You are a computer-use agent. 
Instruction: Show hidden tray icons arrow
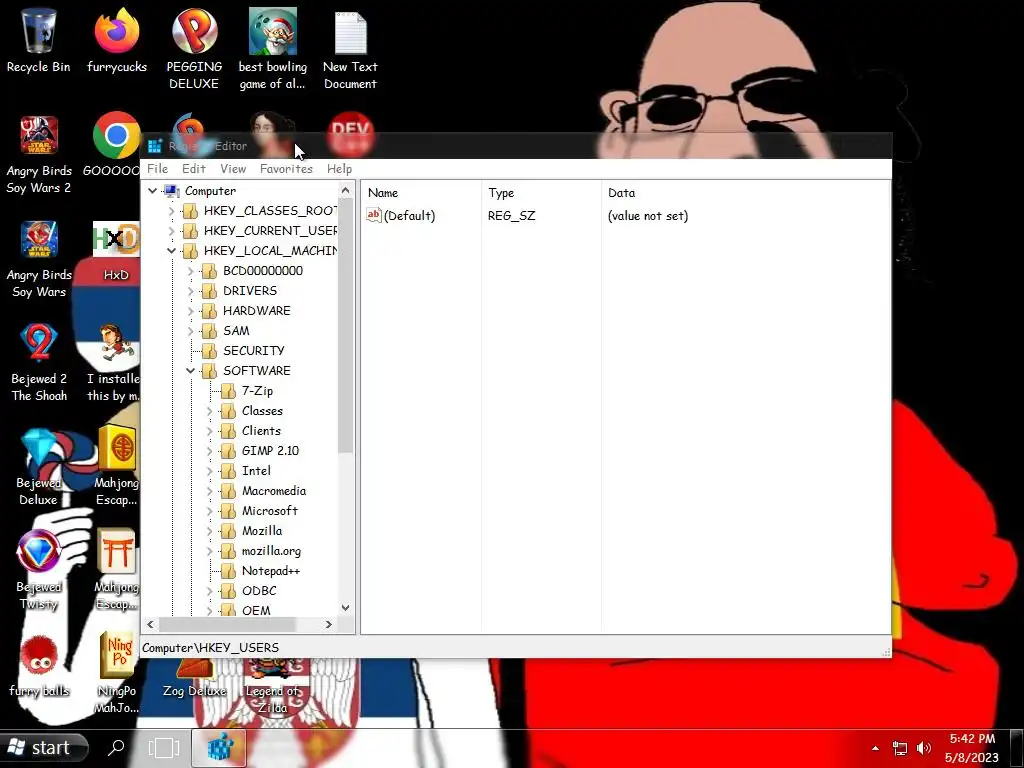tap(875, 748)
